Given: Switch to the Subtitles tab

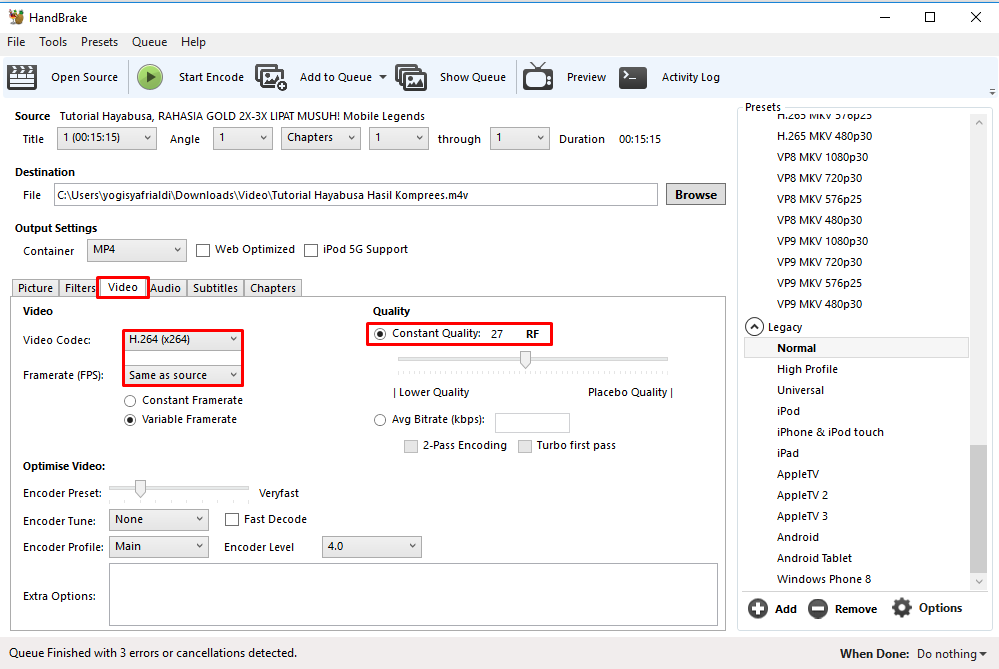Looking at the screenshot, I should pos(215,288).
